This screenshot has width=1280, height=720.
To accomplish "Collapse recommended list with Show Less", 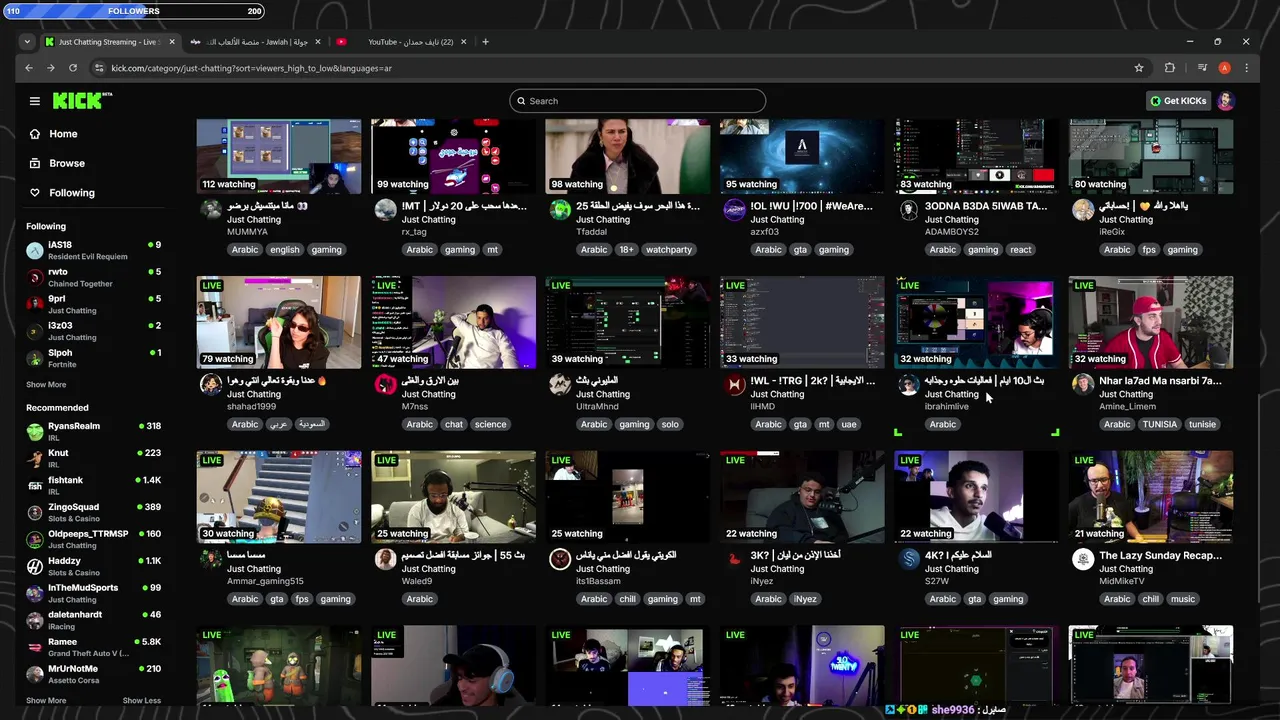I will (141, 701).
